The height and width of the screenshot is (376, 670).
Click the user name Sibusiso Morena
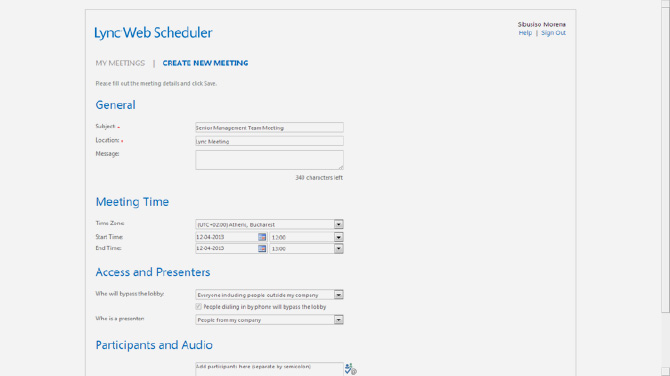click(541, 24)
